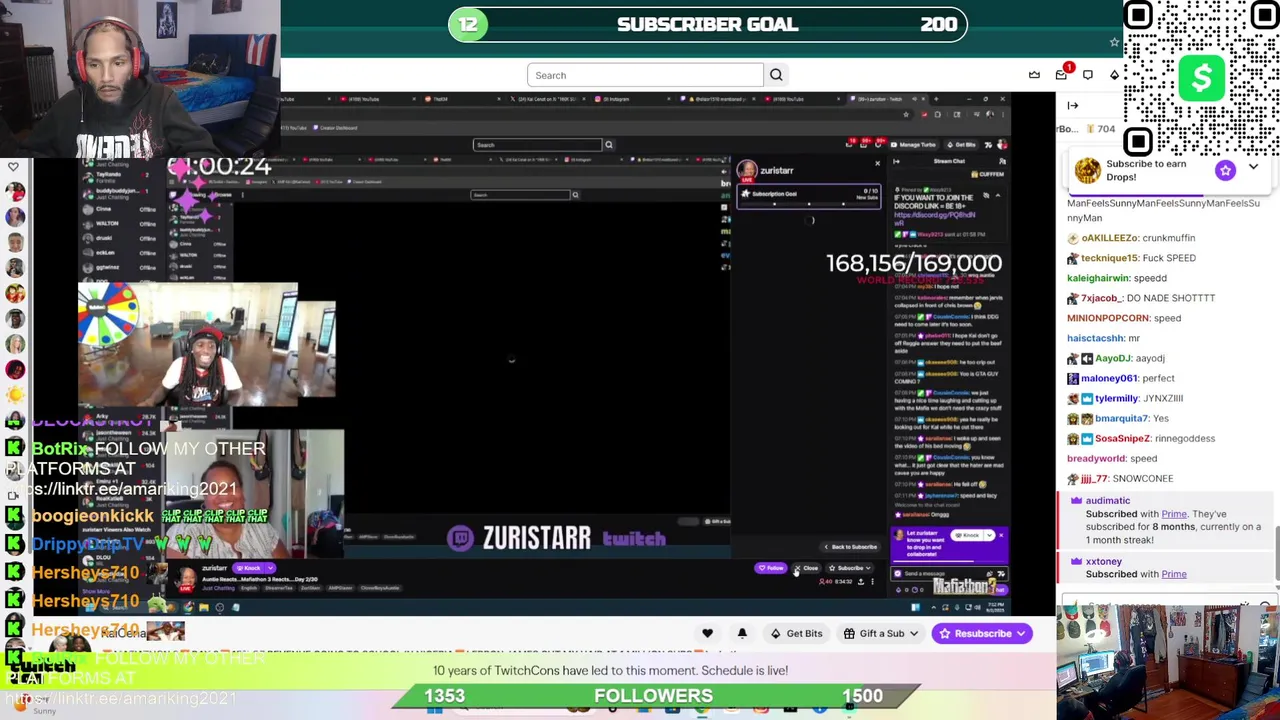Click username MINIONPOPCORN in chat
Image resolution: width=1280 pixels, height=720 pixels.
[1108, 318]
